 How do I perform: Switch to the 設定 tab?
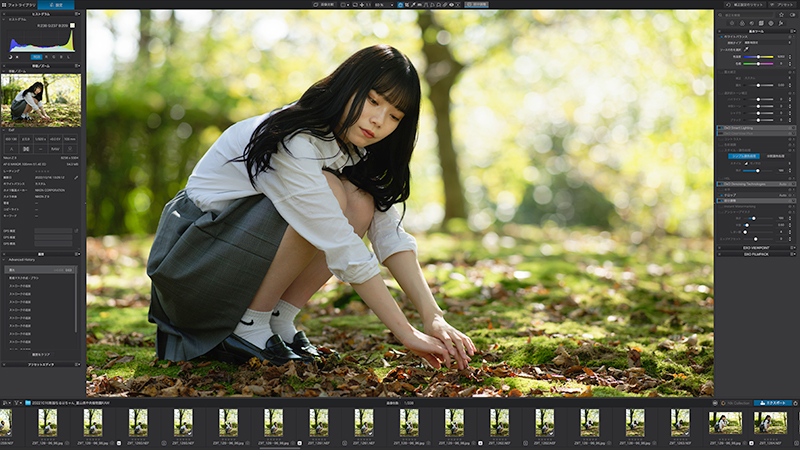[x=56, y=5]
